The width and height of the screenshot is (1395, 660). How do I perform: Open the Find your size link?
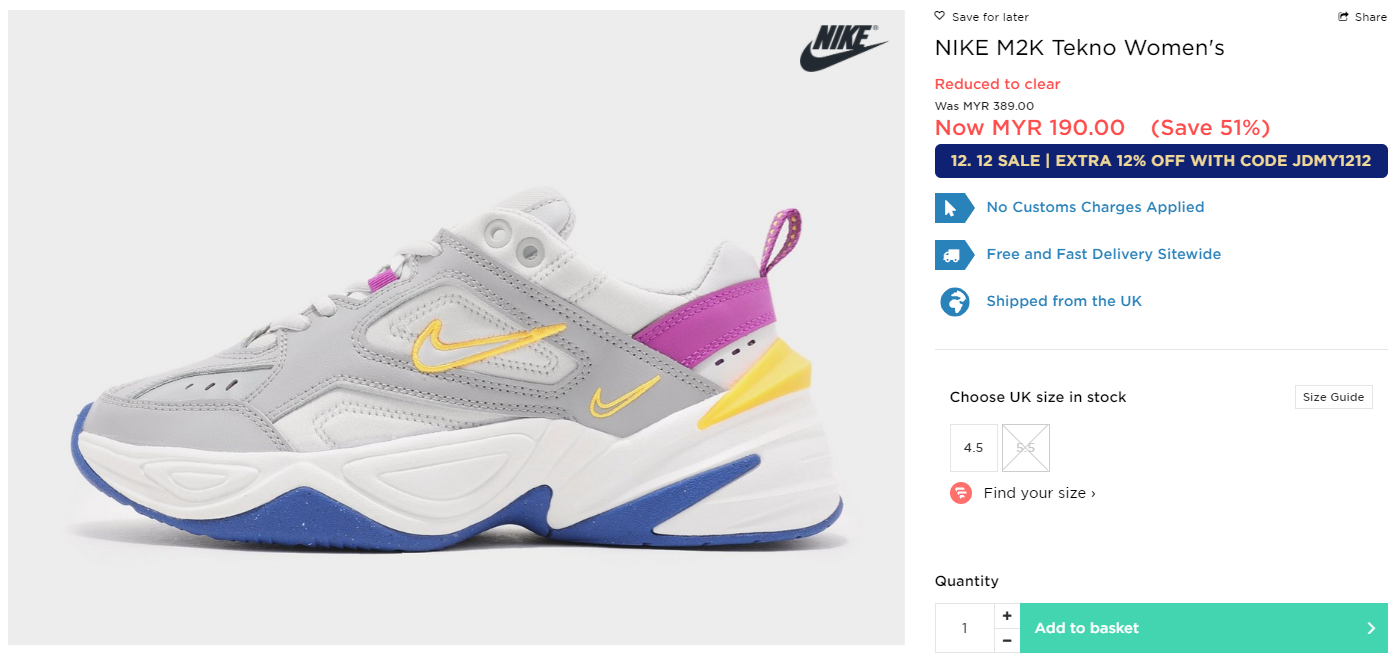point(1039,493)
